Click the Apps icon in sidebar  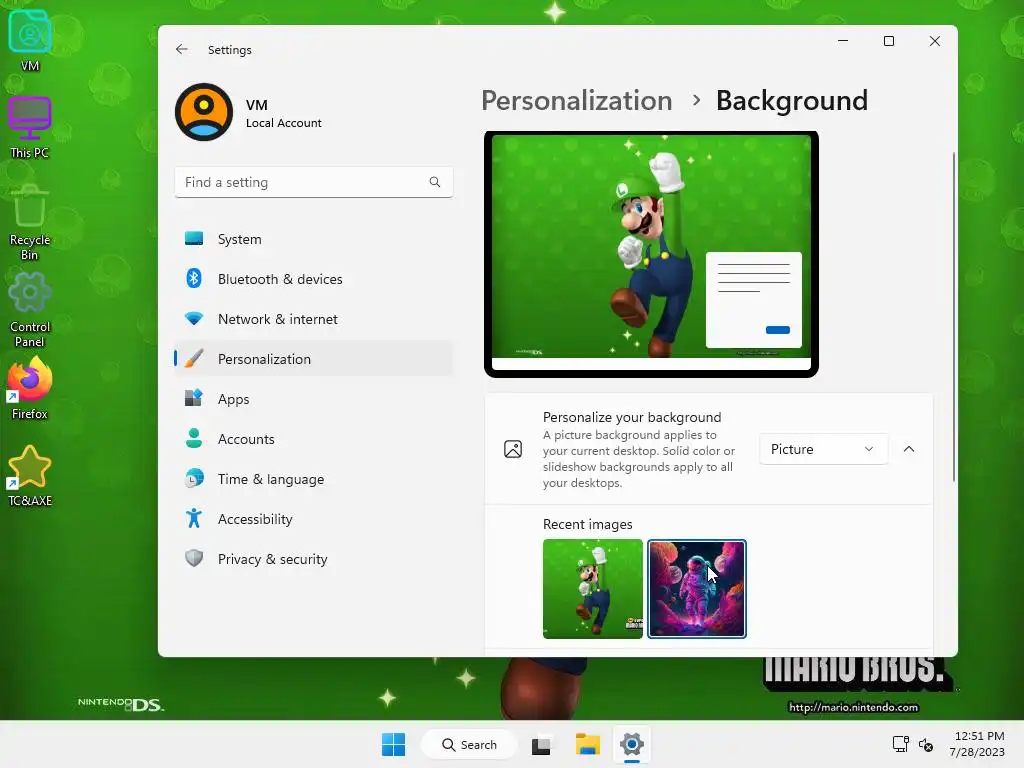coord(194,398)
